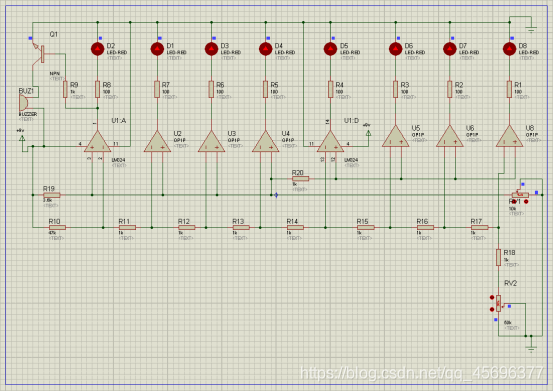Select op-amp U8
Viewport: 554px width, 392px height.
click(x=509, y=137)
